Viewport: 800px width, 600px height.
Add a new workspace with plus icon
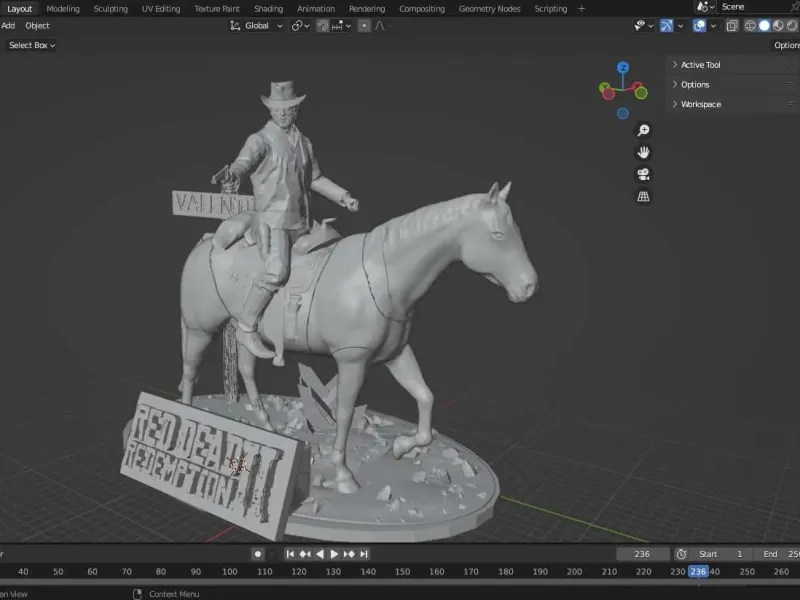(x=581, y=9)
